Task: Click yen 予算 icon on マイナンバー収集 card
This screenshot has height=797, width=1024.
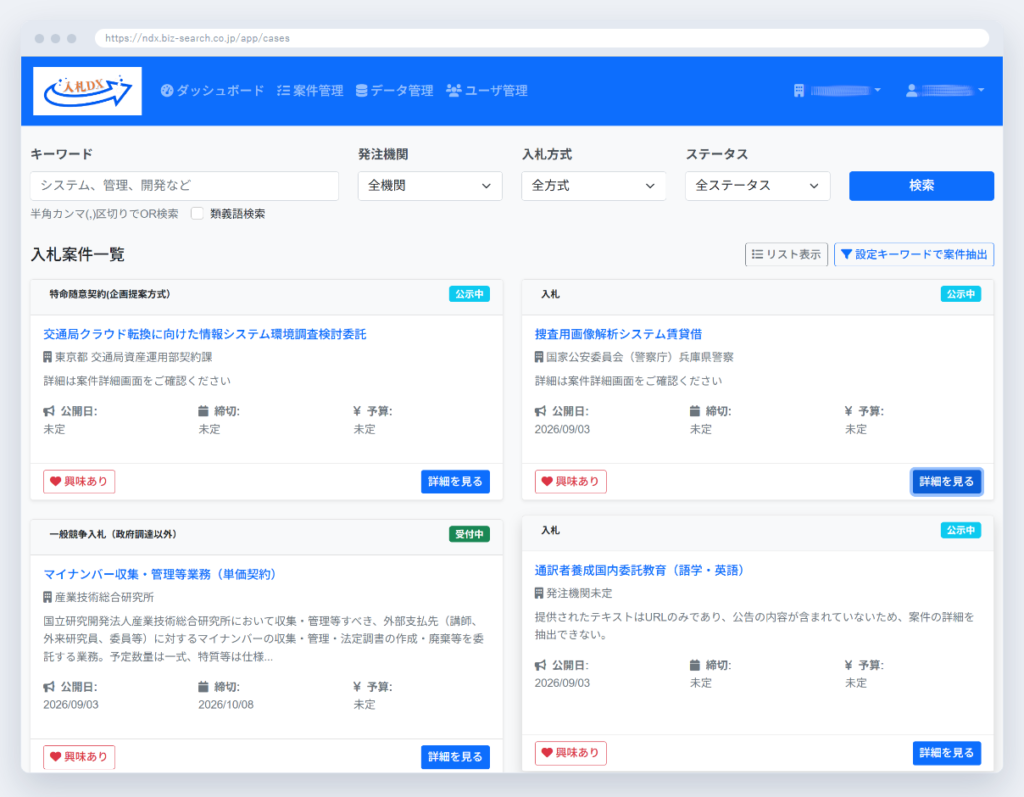Action: 357,687
